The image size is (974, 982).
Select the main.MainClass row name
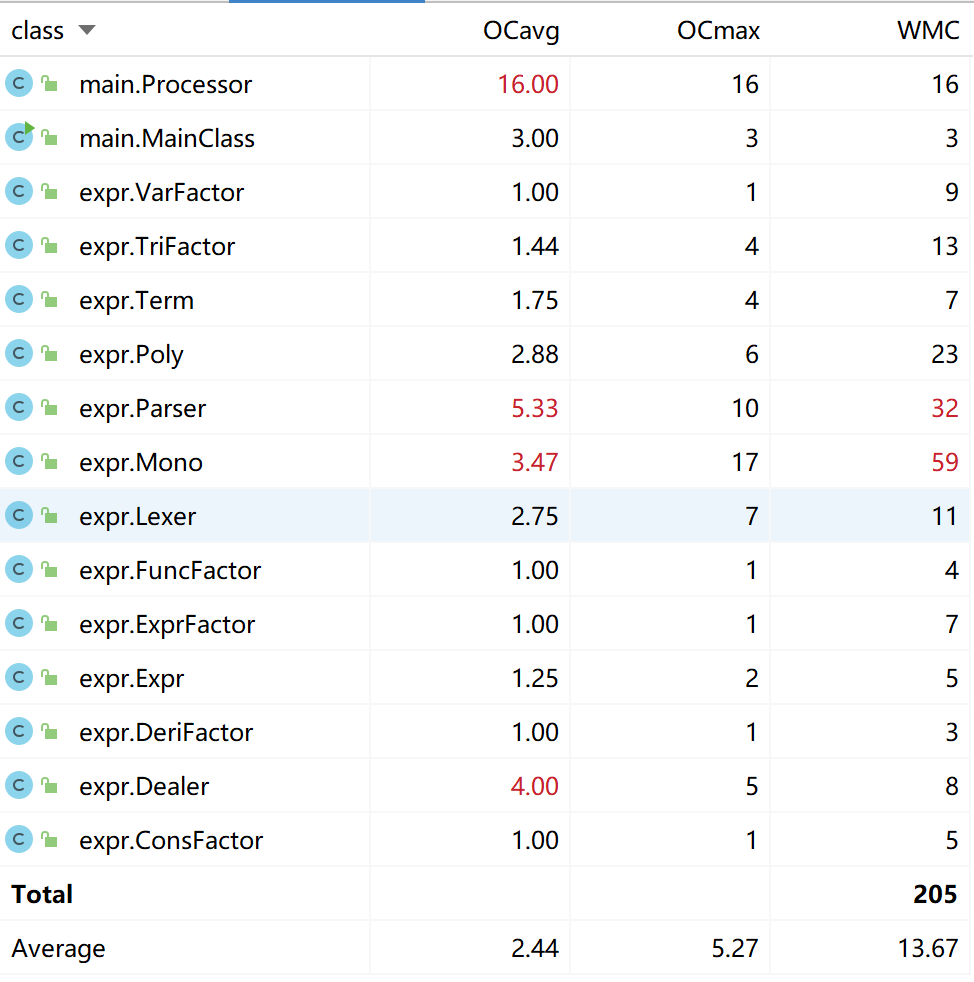coord(167,138)
